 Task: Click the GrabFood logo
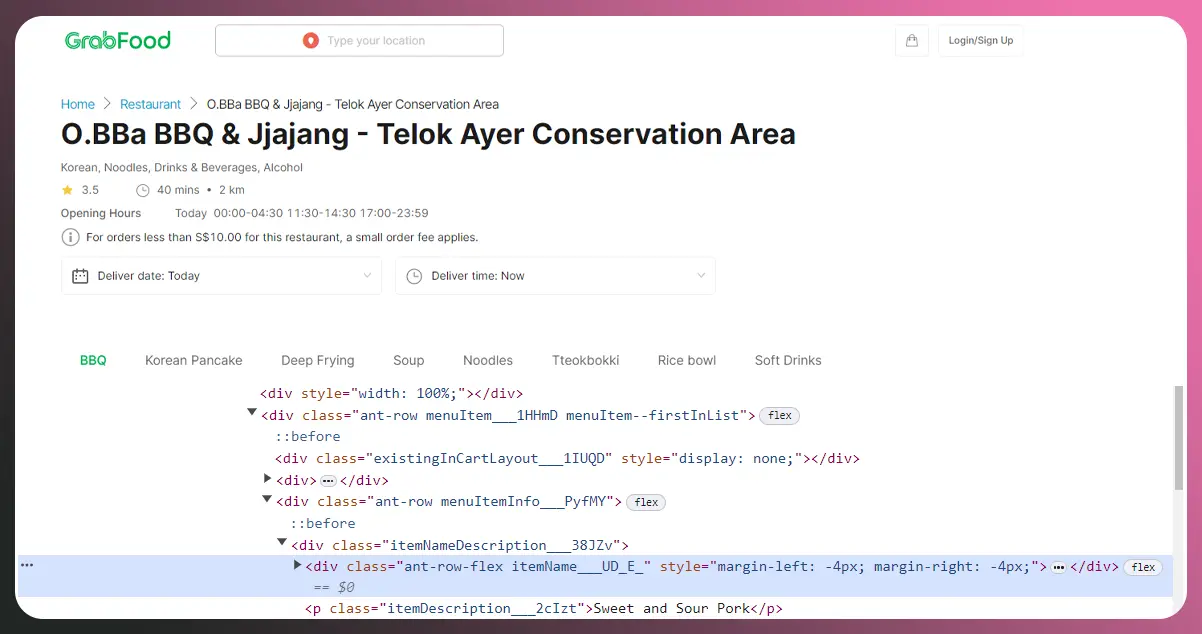[x=118, y=41]
